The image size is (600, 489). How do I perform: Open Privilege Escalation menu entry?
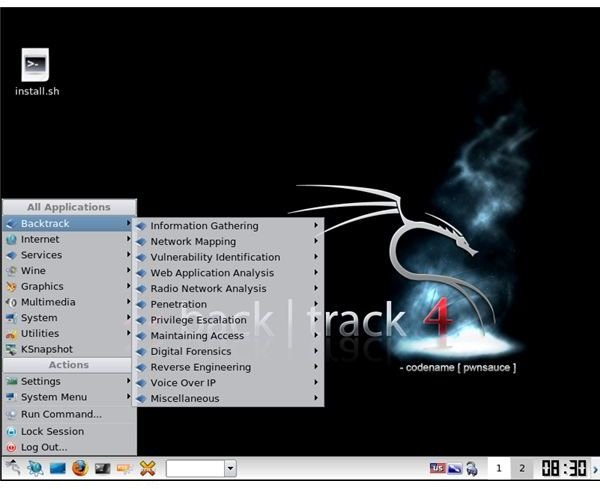click(x=228, y=320)
